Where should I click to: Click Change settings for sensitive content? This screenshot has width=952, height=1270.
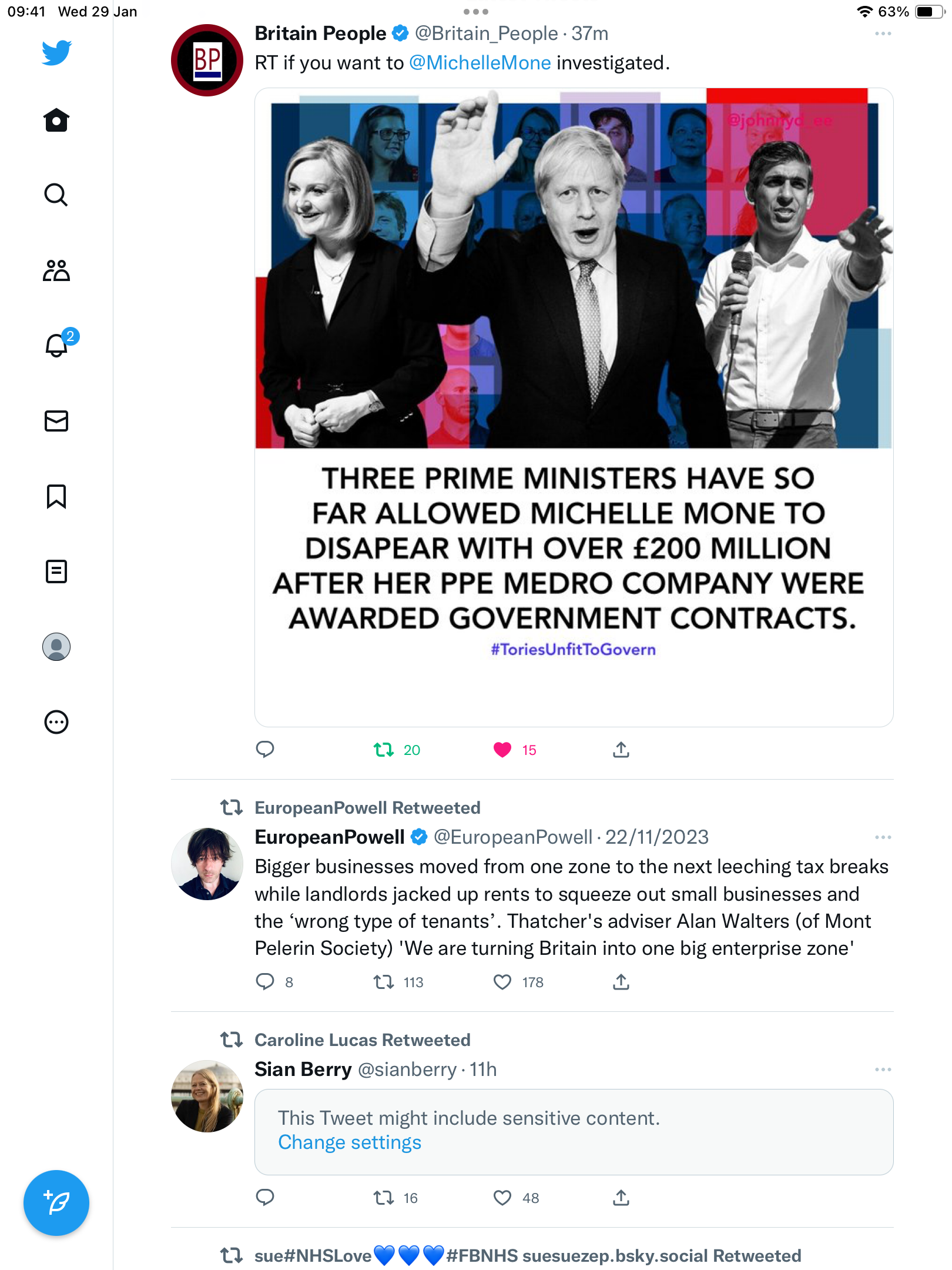(x=350, y=1142)
